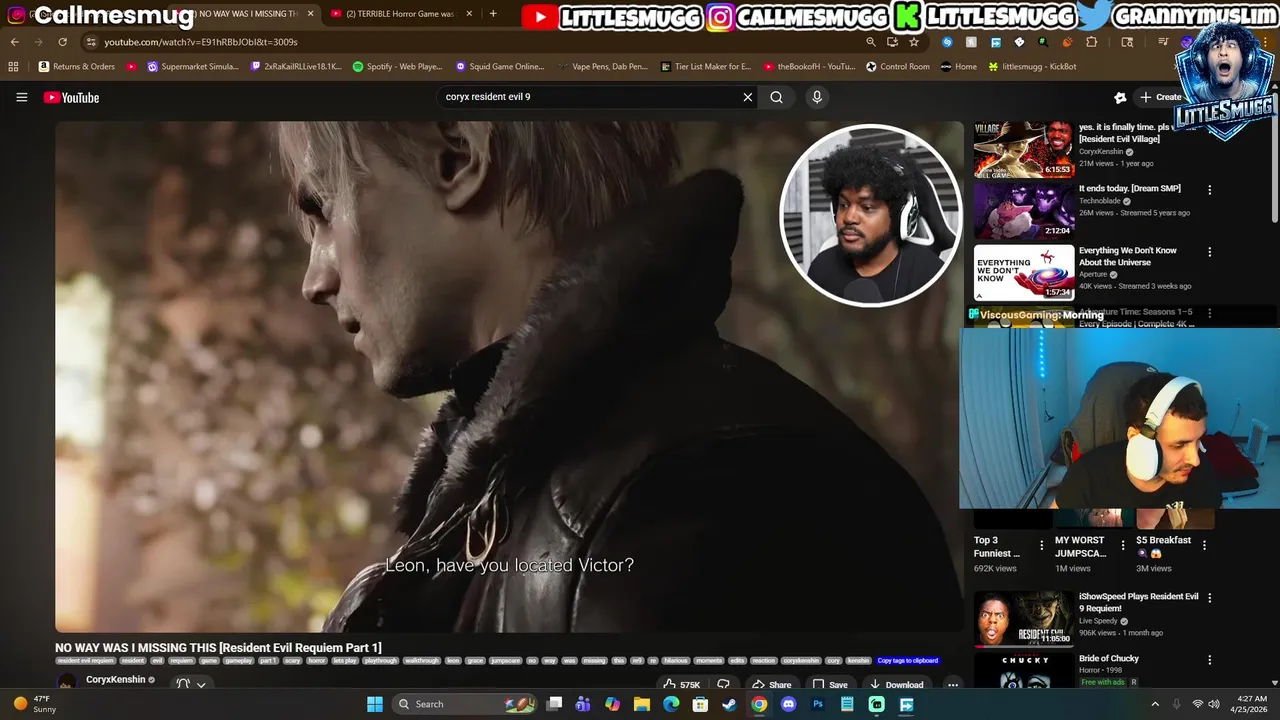This screenshot has height=720, width=1280.
Task: Open 'Everything We Don't Know' video thumbnail
Action: pyautogui.click(x=1024, y=272)
